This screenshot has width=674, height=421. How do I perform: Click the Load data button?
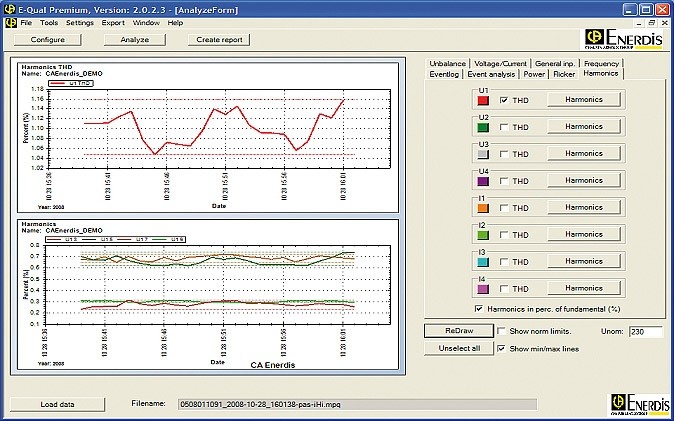point(57,404)
